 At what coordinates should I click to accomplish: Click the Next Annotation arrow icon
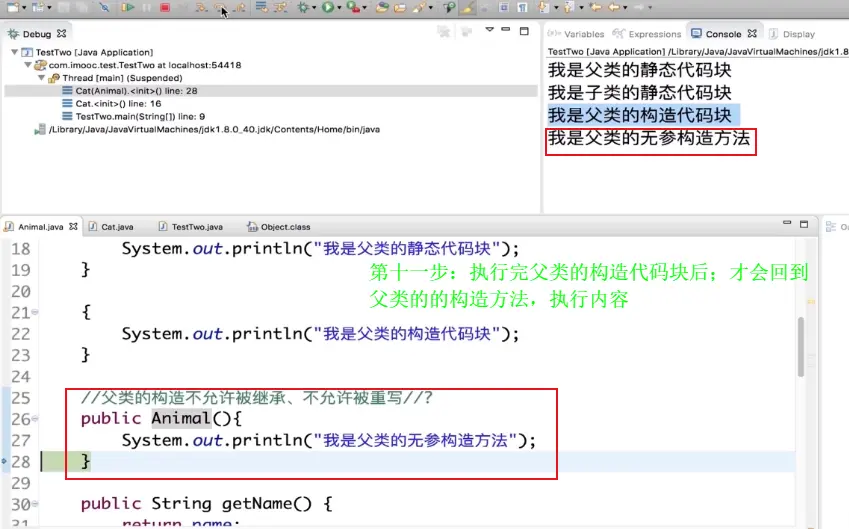(543, 7)
